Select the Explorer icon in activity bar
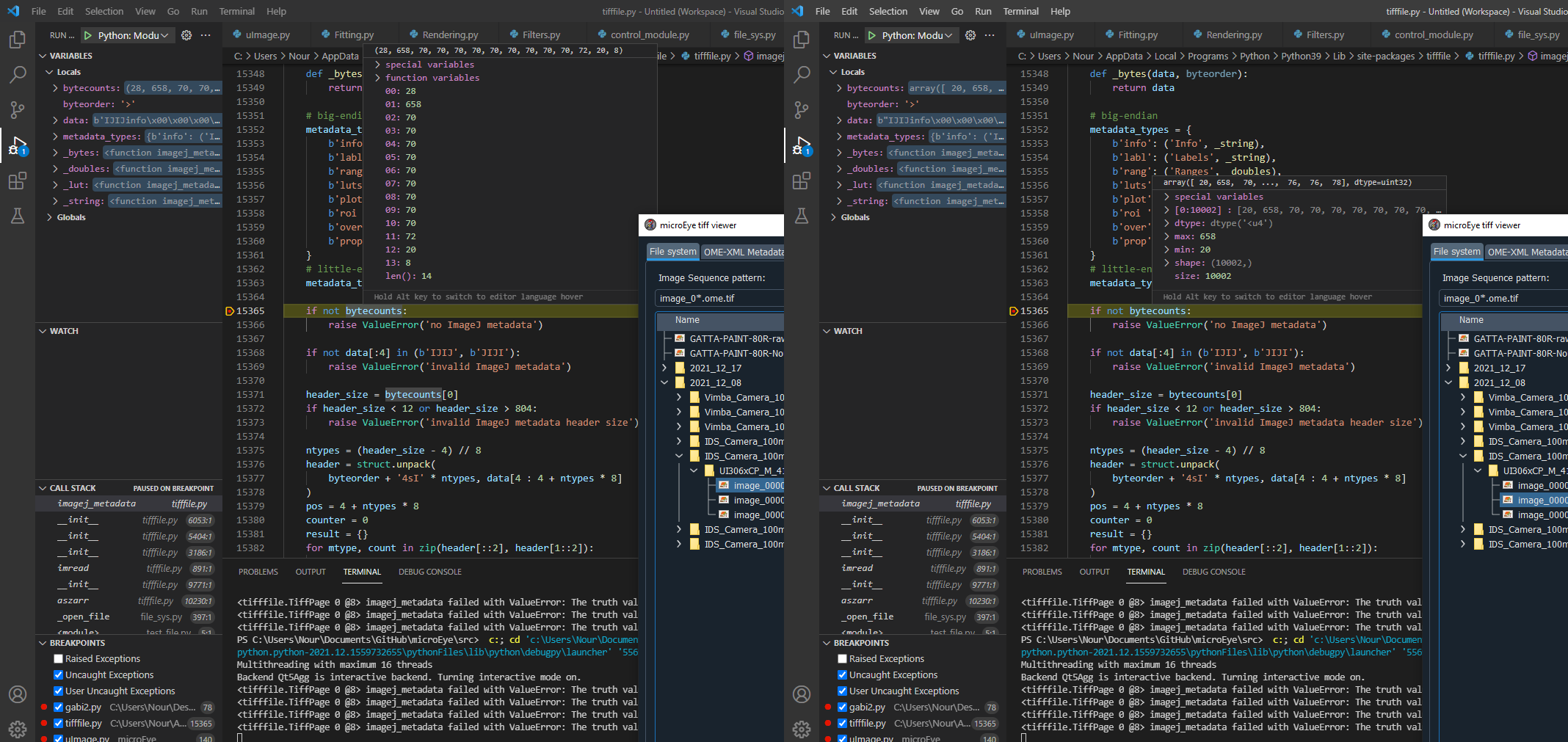The height and width of the screenshot is (742, 1568). coord(18,40)
